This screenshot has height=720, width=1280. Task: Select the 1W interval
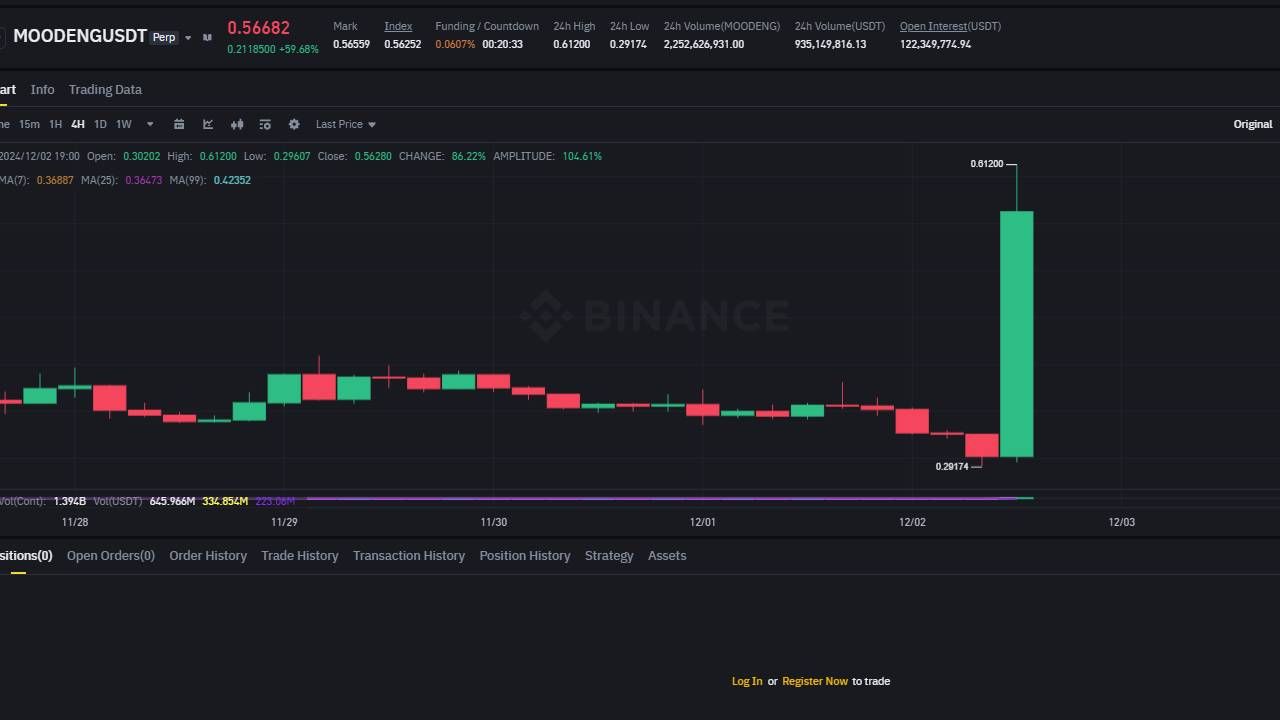[124, 124]
